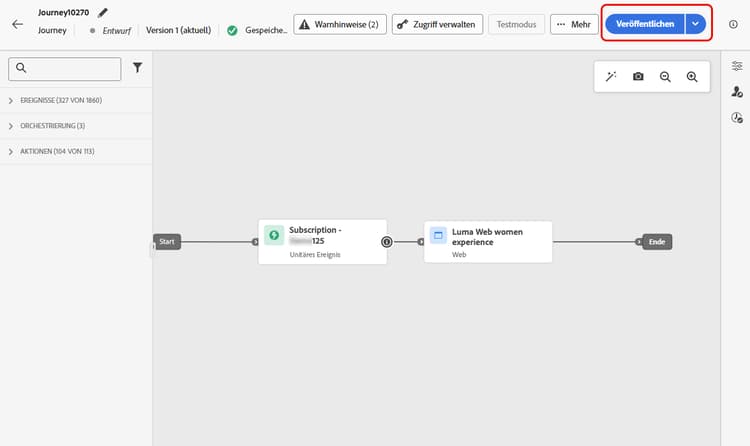Image resolution: width=750 pixels, height=446 pixels.
Task: Open the profile attributes icon in right rail
Action: 737,91
